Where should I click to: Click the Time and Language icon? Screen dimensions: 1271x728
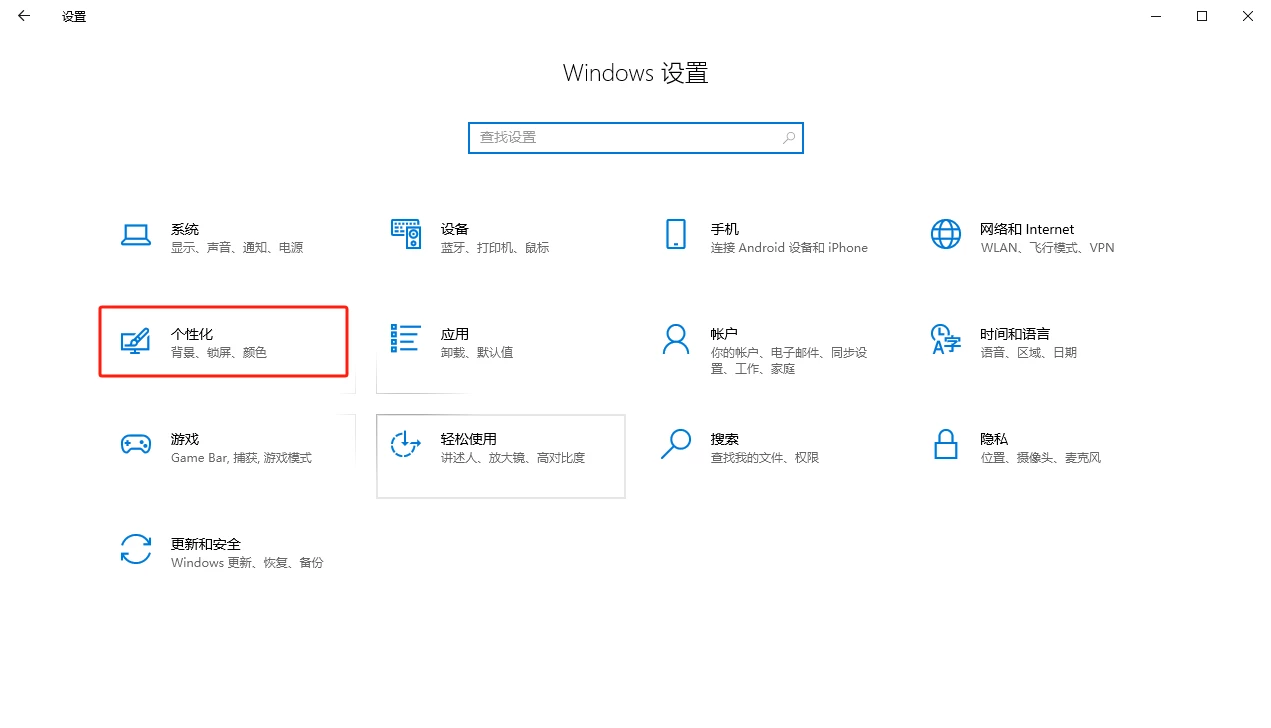[945, 339]
